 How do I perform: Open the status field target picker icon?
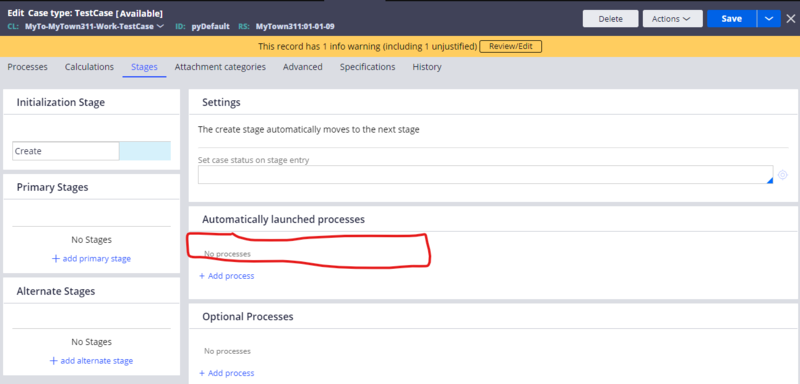pos(783,175)
